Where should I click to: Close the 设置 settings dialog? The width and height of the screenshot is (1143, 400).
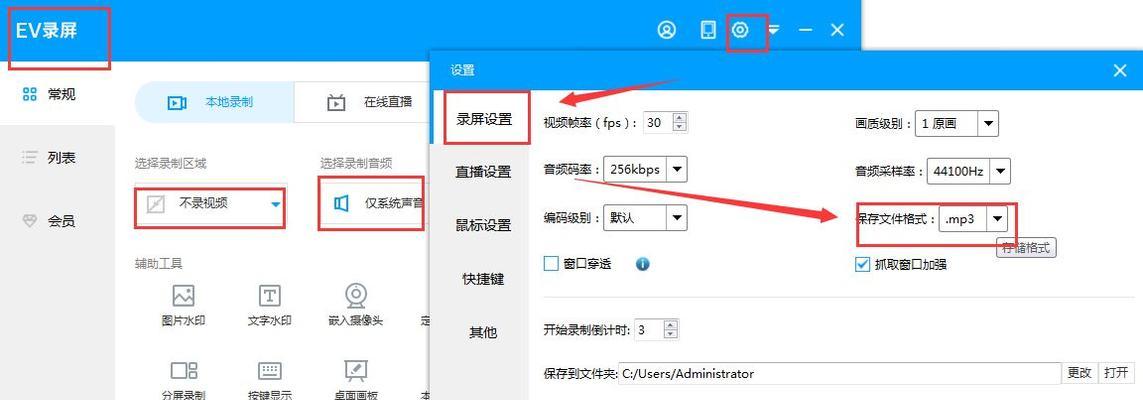[x=1120, y=70]
